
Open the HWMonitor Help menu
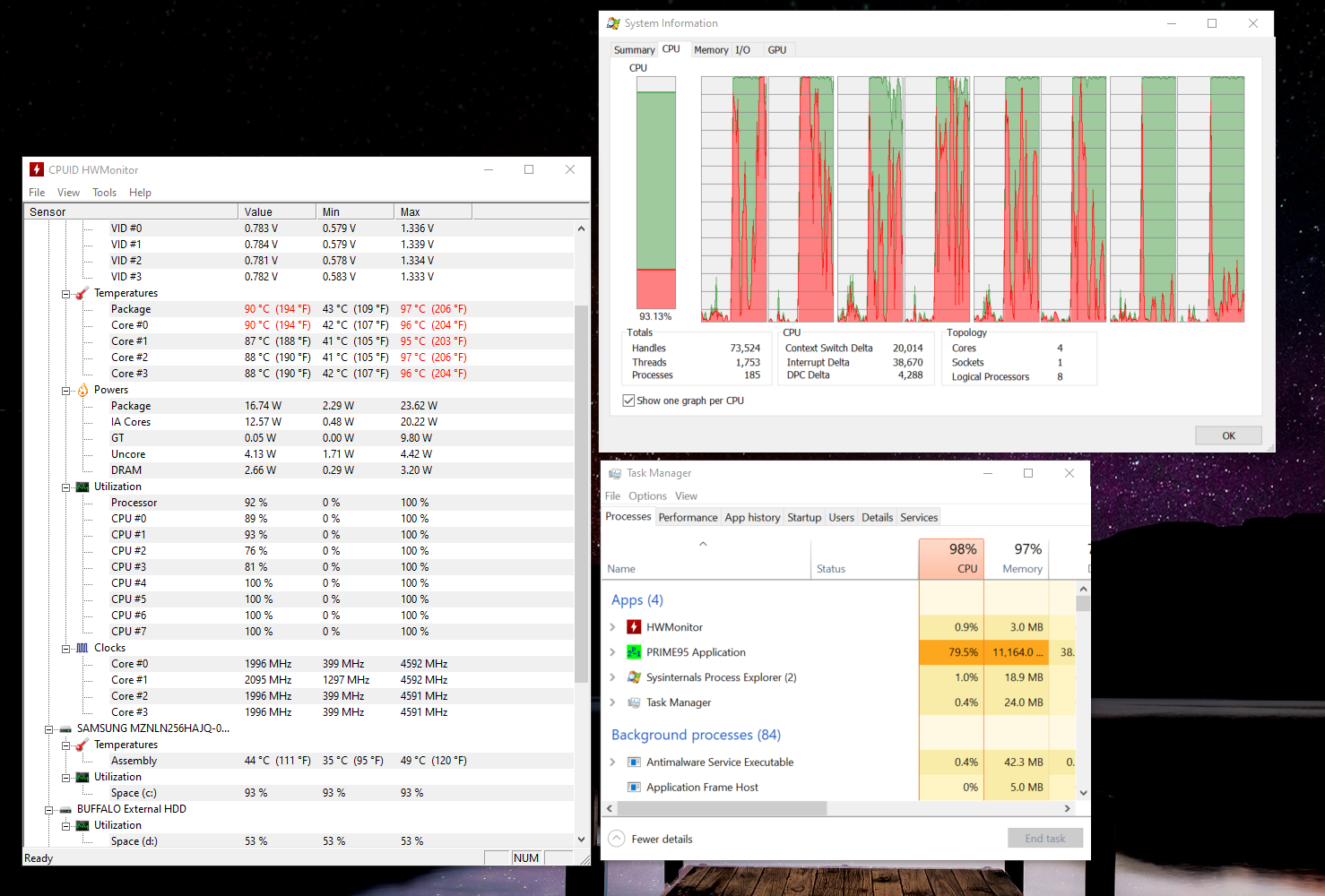pyautogui.click(x=140, y=193)
